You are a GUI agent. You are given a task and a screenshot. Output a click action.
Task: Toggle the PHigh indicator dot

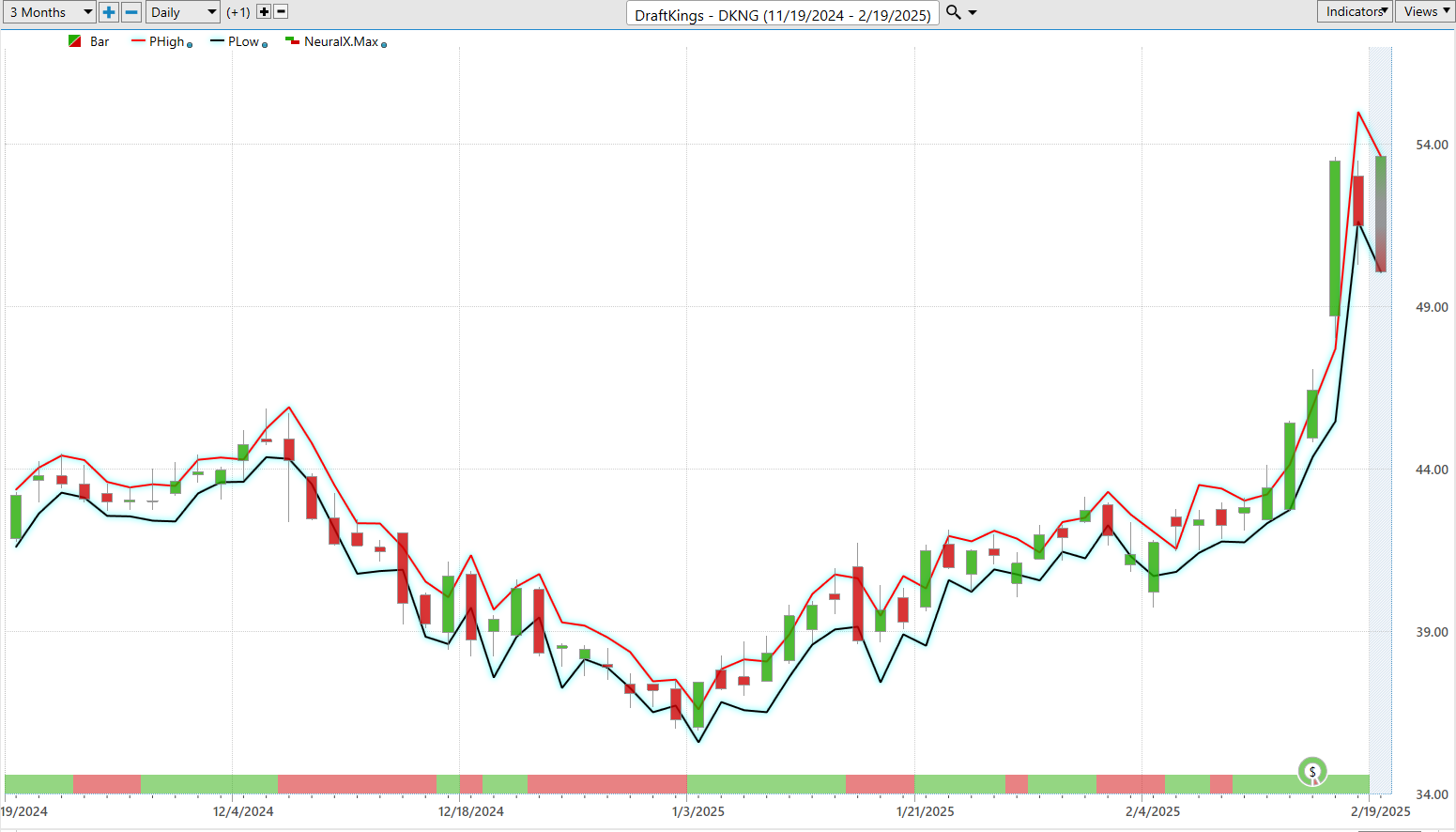click(x=190, y=45)
